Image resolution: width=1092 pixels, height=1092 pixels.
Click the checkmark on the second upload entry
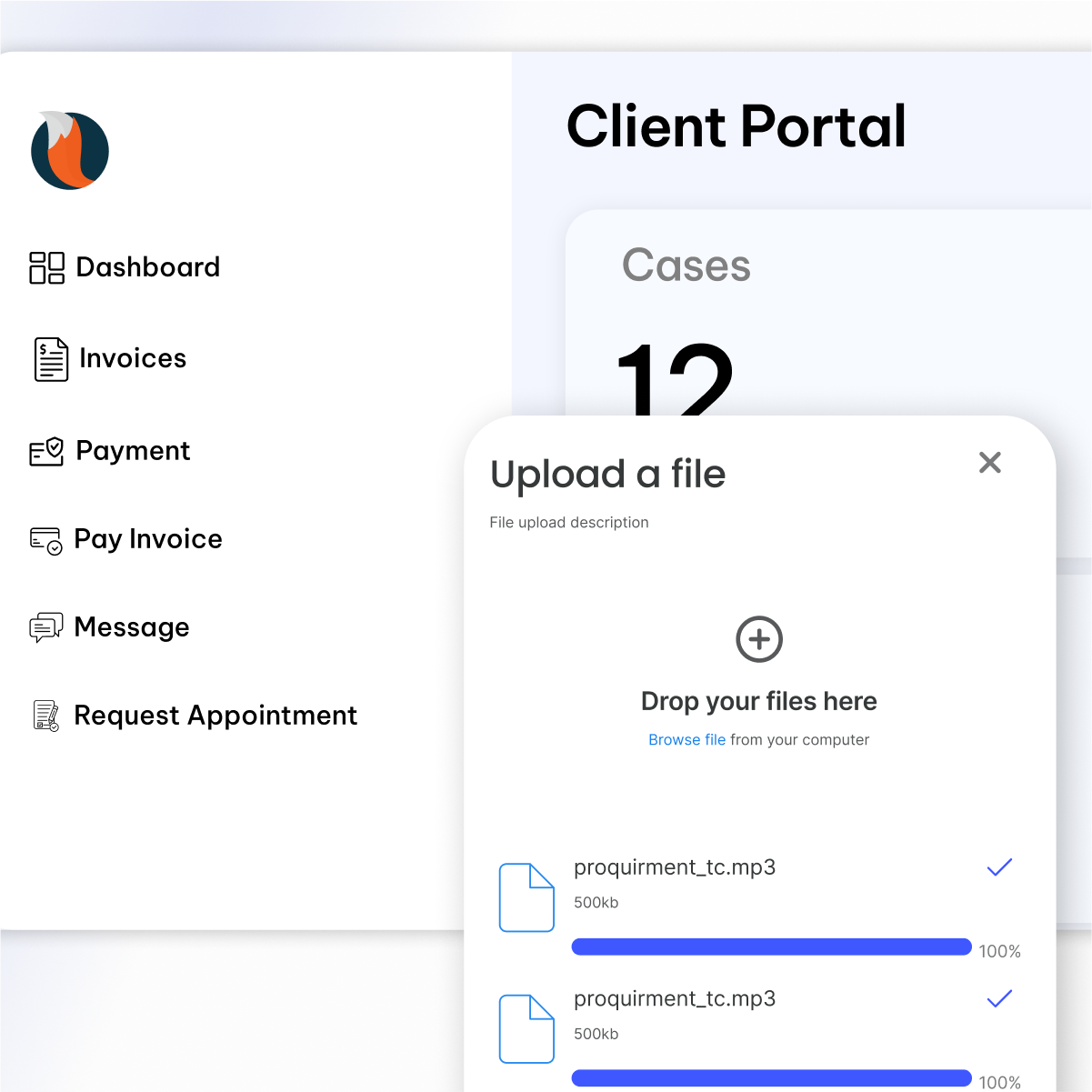pyautogui.click(x=999, y=998)
